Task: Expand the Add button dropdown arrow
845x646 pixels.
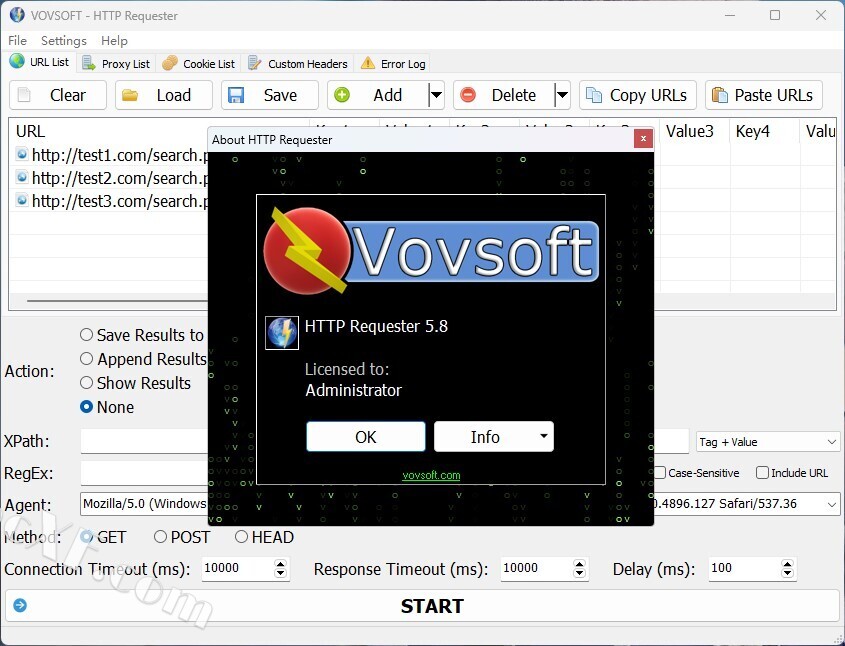Action: tap(437, 95)
